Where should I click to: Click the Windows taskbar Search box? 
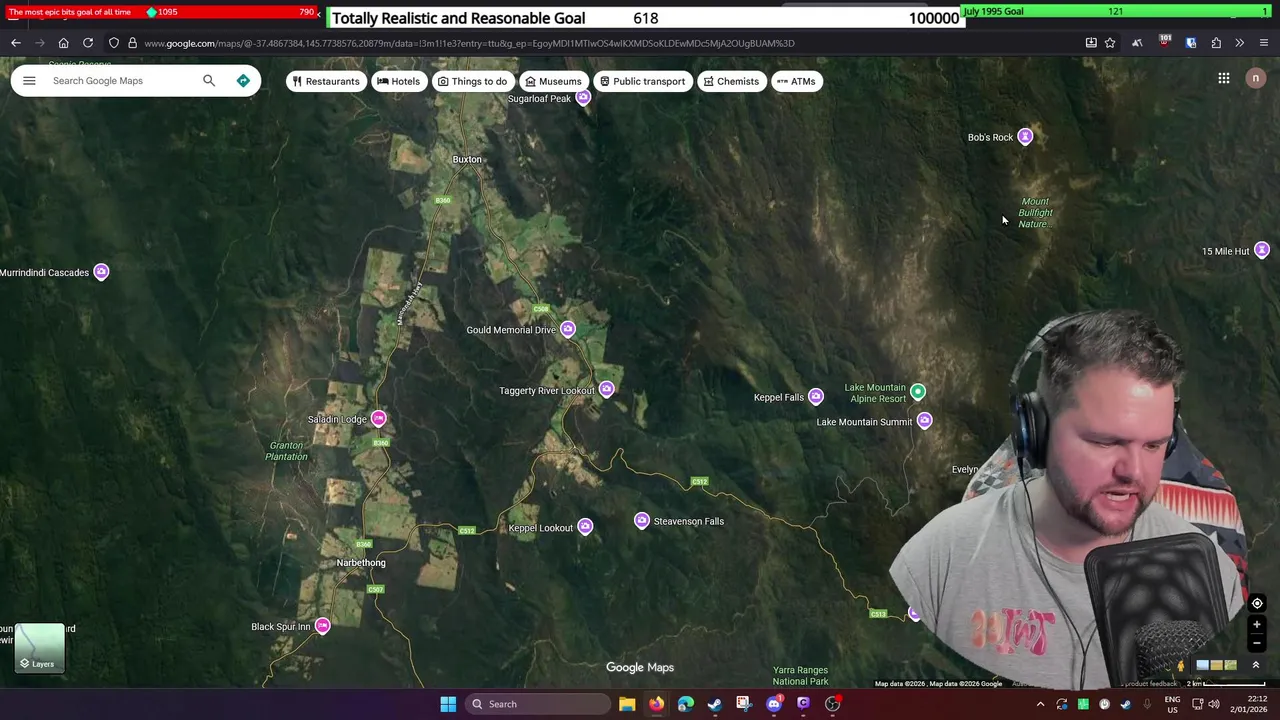[540, 704]
